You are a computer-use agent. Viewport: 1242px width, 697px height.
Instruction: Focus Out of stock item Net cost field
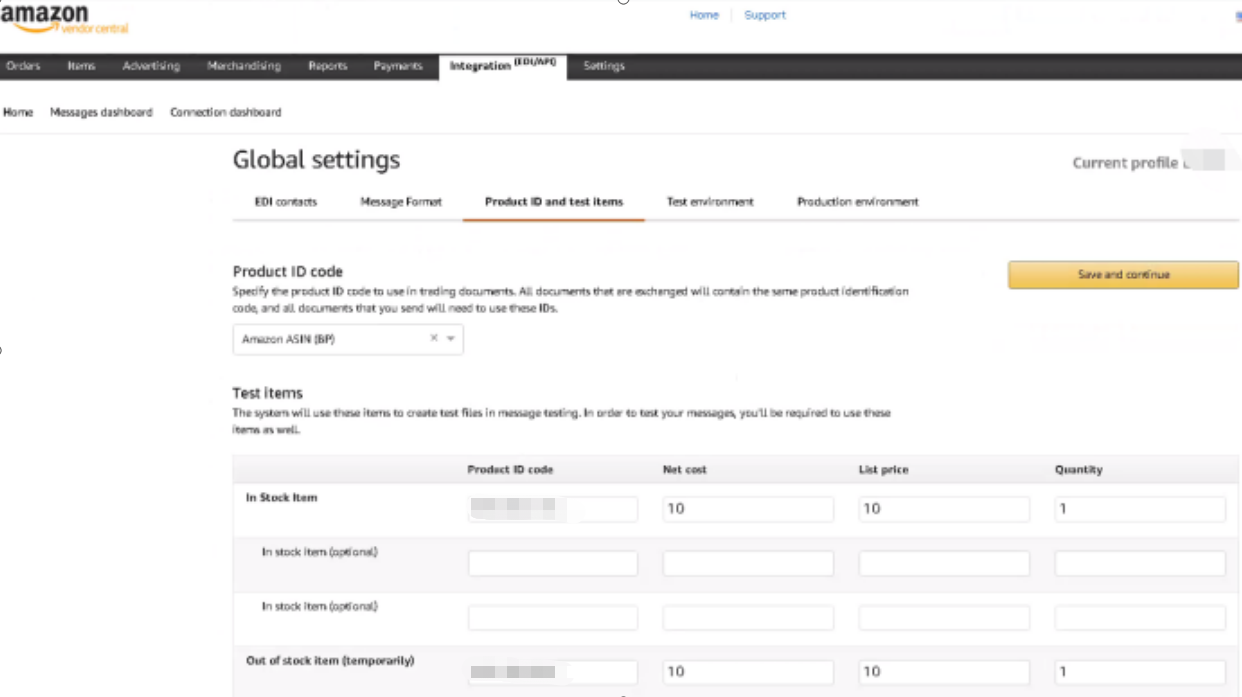click(748, 672)
